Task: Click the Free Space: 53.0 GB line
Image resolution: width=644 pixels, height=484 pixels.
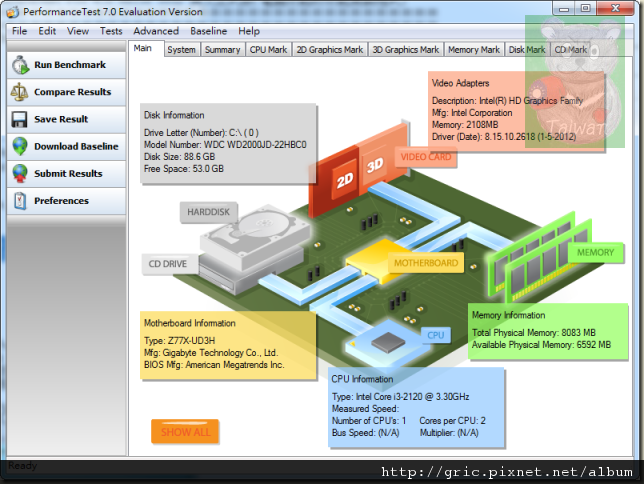Action: [x=184, y=169]
